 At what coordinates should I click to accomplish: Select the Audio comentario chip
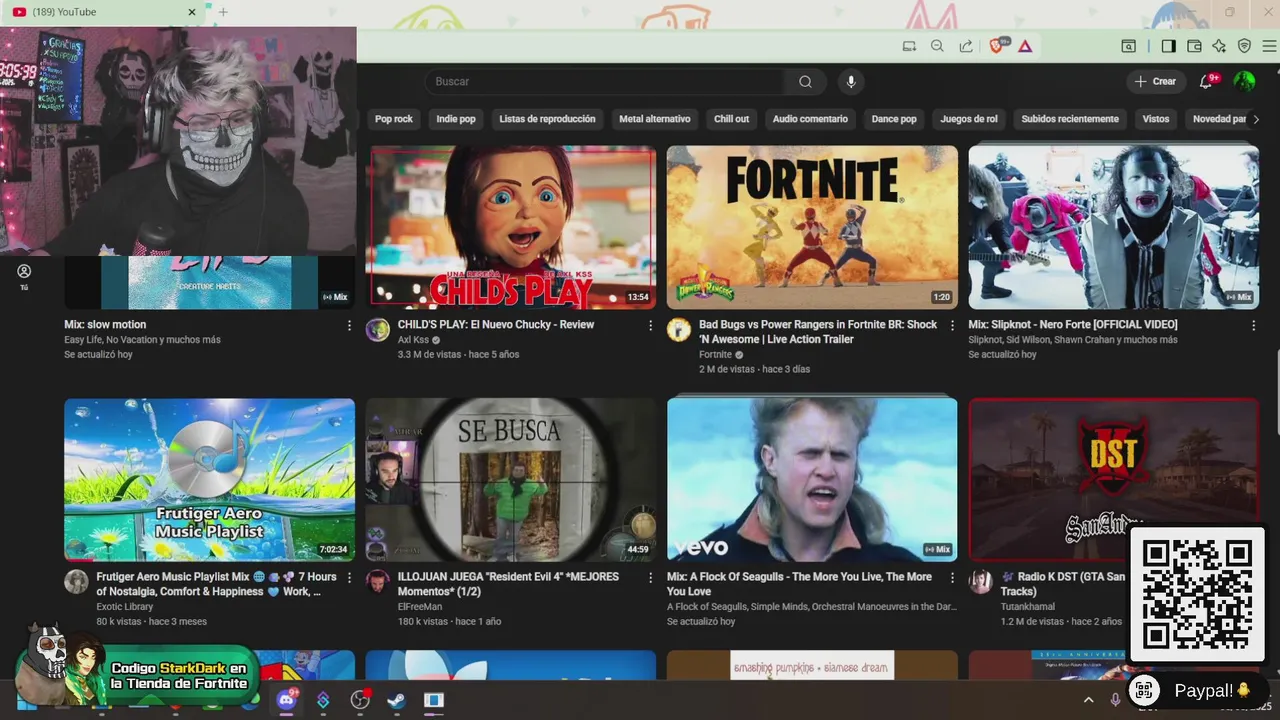pos(810,119)
